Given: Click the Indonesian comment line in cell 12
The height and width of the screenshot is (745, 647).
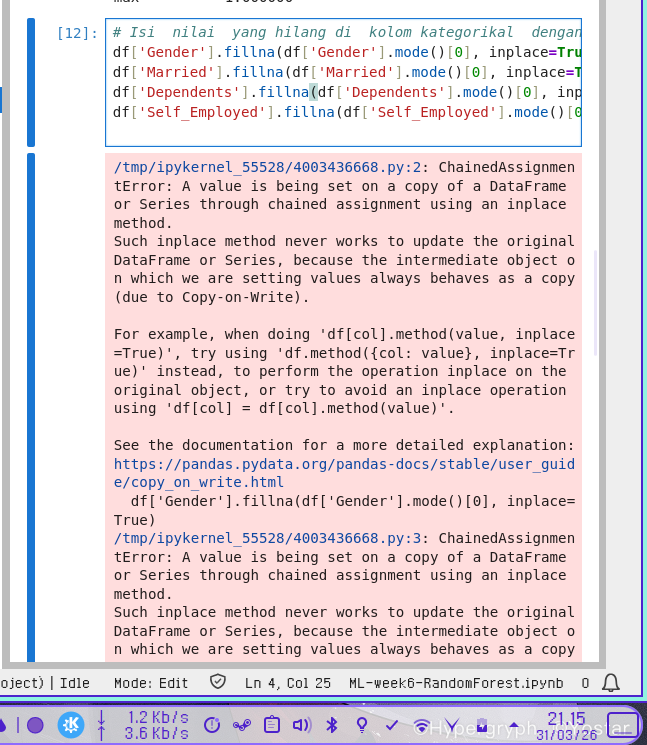Looking at the screenshot, I should tap(347, 32).
